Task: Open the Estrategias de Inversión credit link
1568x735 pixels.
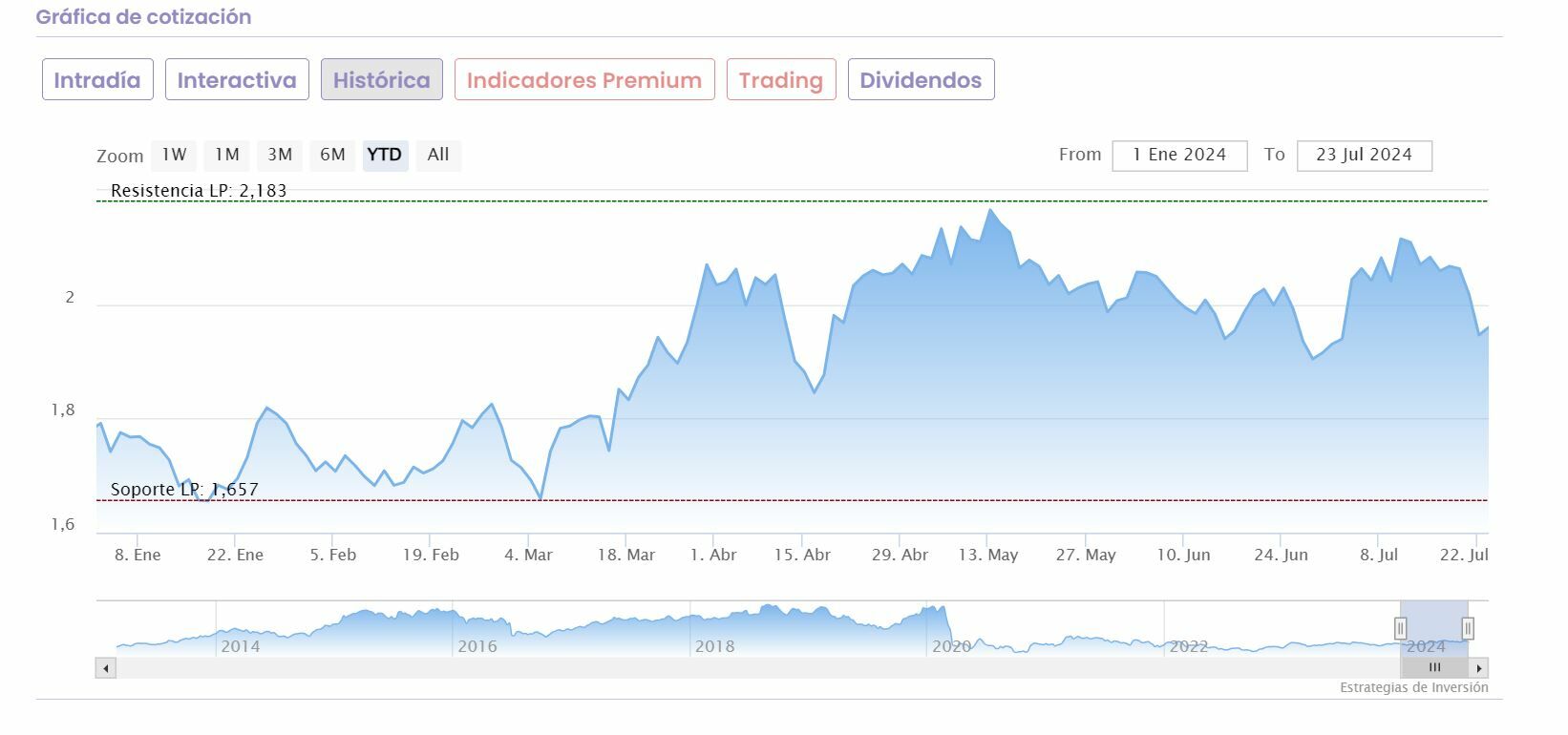Action: 1413,688
